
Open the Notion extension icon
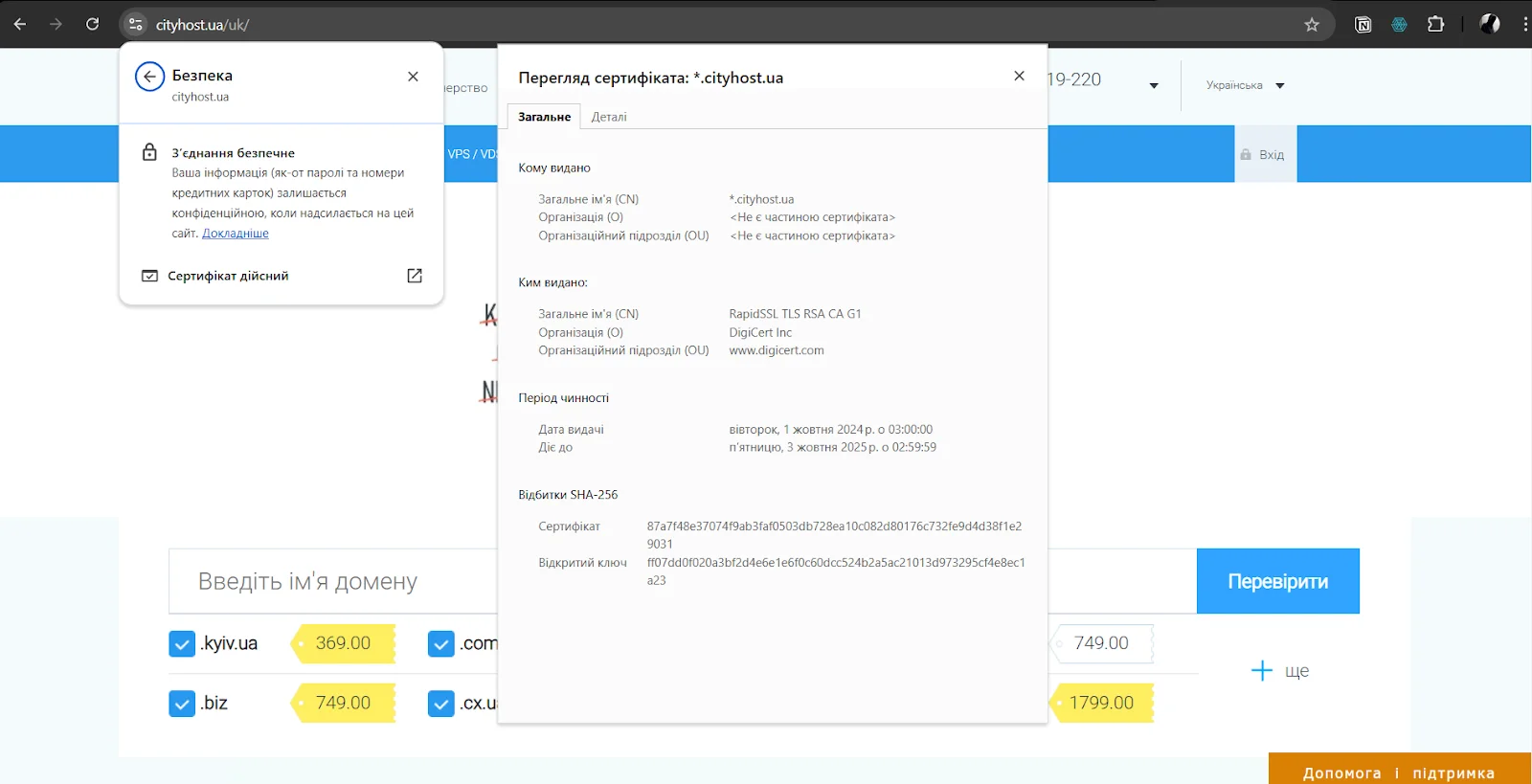(1363, 25)
